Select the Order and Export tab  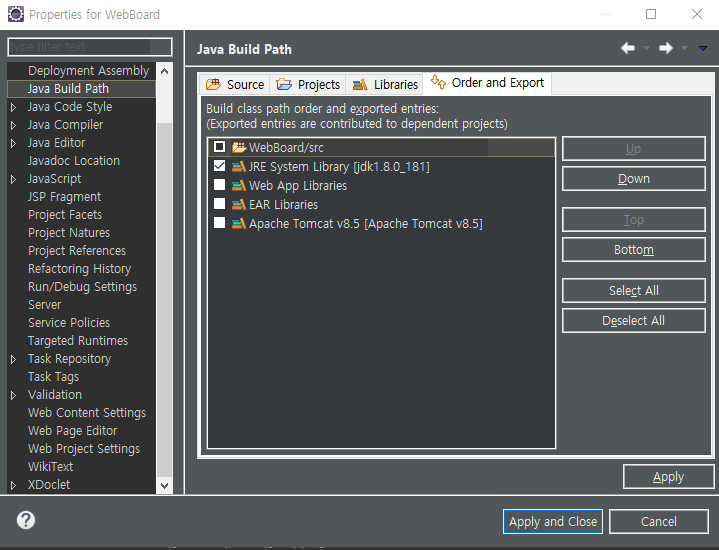487,83
